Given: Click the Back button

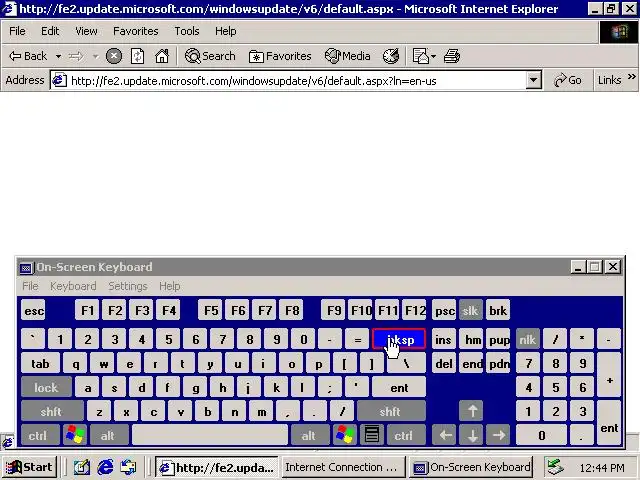Looking at the screenshot, I should tap(28, 56).
